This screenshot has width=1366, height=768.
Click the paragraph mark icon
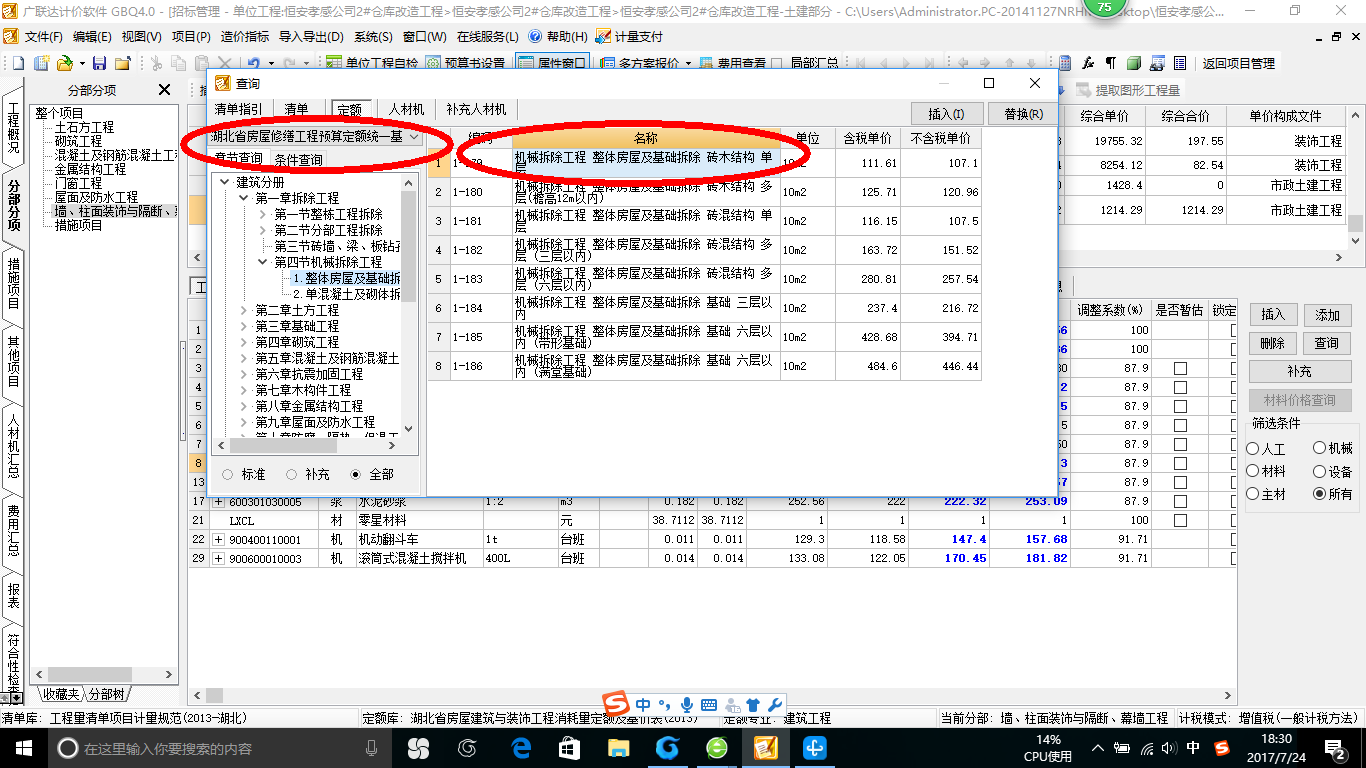[1111, 63]
